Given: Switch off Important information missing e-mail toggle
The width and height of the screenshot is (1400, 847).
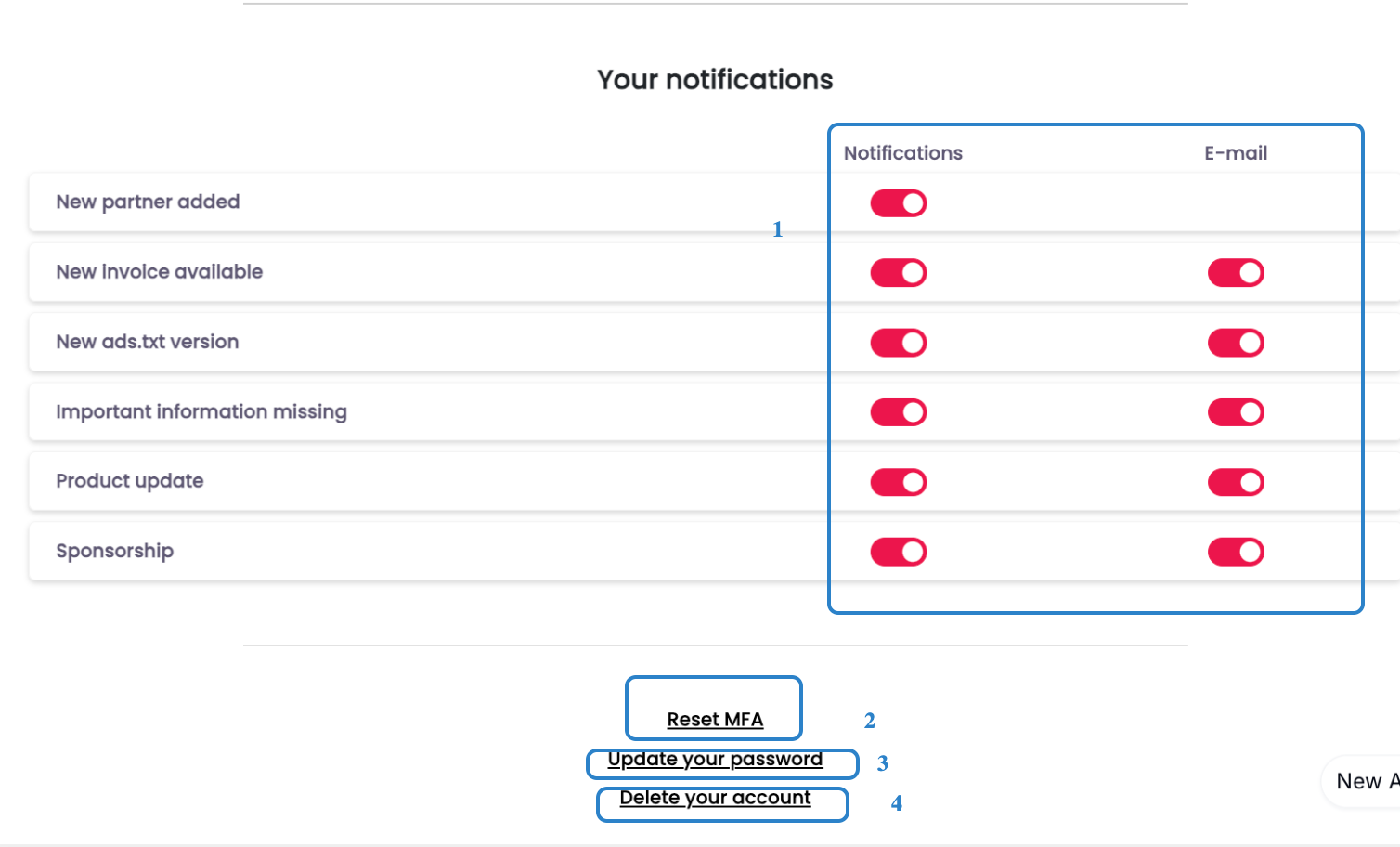Looking at the screenshot, I should point(1235,412).
